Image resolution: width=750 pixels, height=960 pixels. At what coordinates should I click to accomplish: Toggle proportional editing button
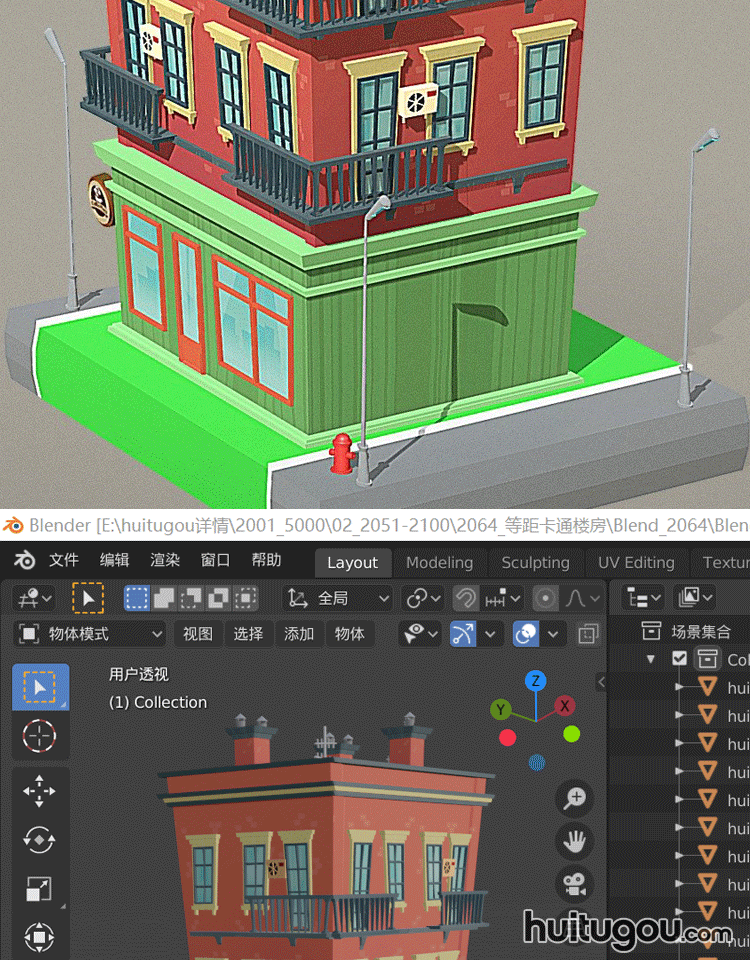pyautogui.click(x=545, y=599)
